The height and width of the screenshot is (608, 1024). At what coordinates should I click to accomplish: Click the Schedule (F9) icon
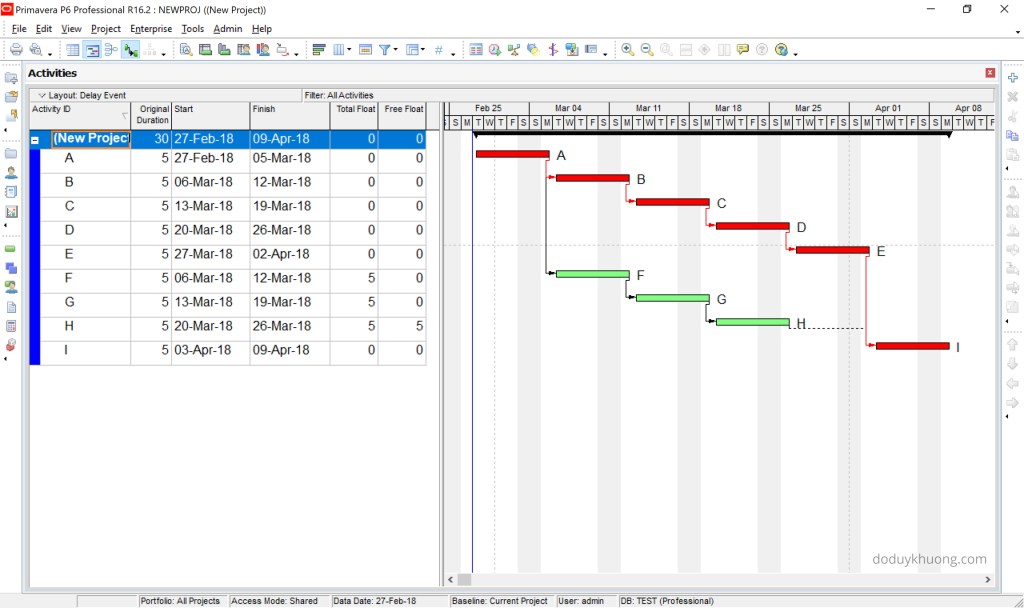coord(492,49)
